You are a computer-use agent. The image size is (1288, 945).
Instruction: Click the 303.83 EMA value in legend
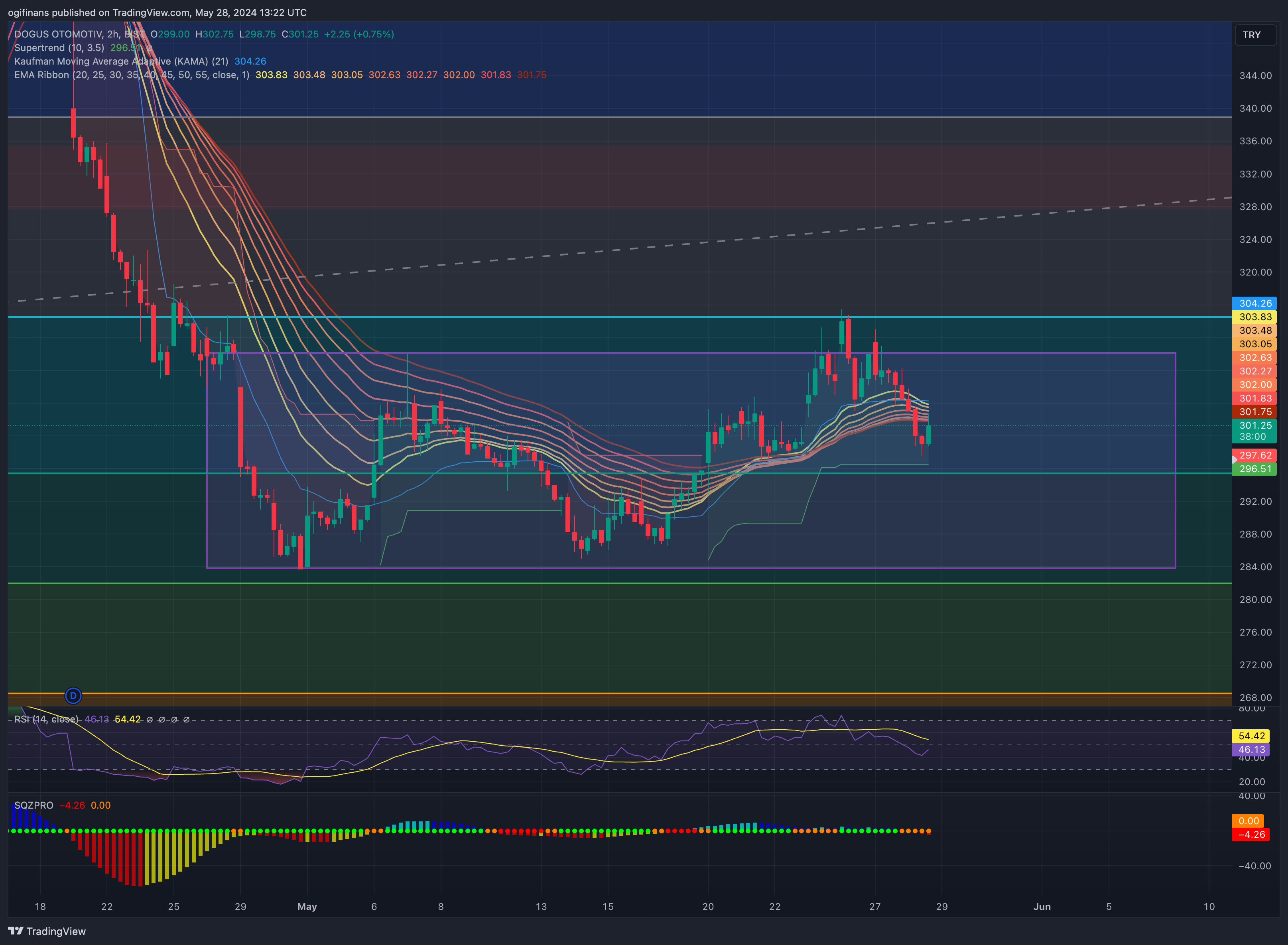tap(271, 75)
